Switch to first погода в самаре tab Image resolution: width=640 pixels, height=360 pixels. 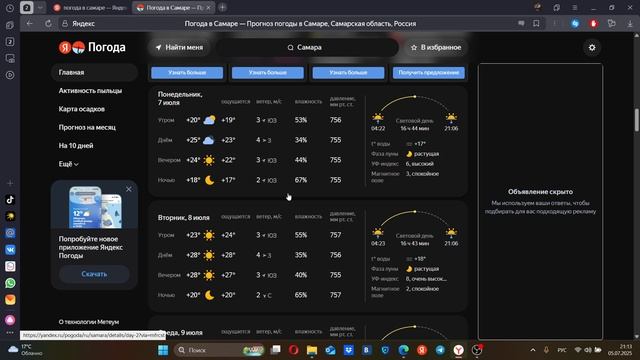point(90,8)
